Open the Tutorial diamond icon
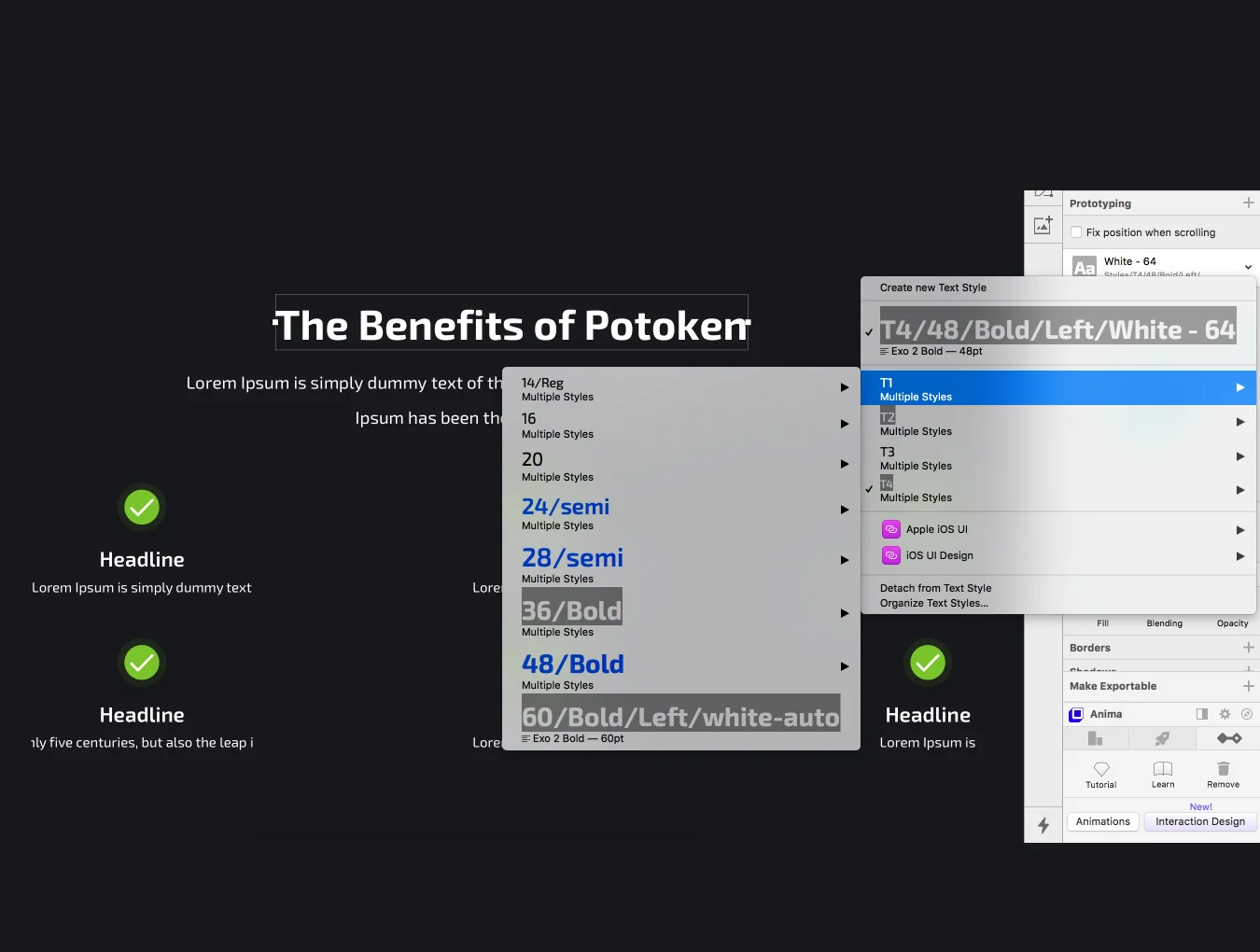The image size is (1260, 952). point(1101,769)
